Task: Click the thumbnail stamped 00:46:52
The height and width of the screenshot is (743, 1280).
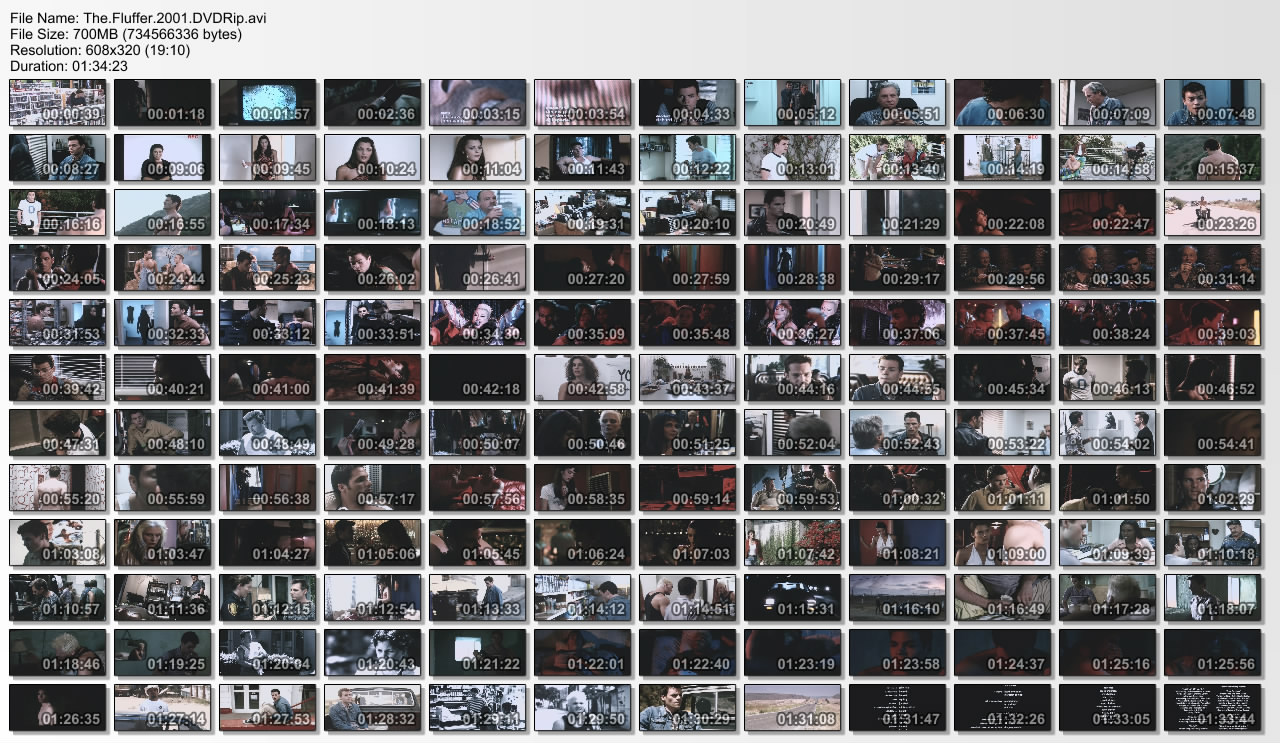Action: pos(1212,378)
